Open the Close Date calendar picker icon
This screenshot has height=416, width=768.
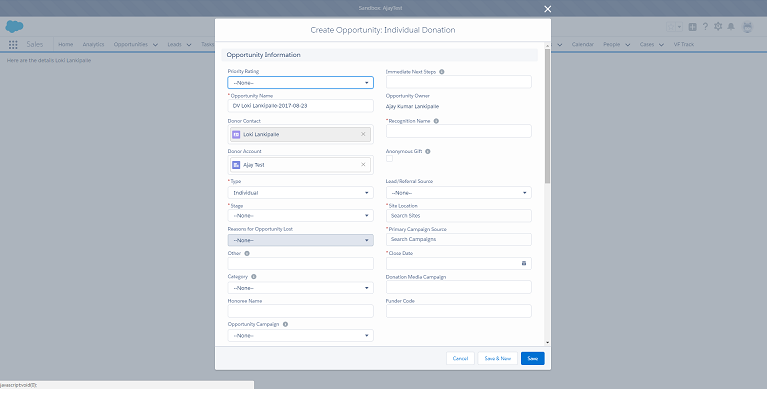point(524,263)
